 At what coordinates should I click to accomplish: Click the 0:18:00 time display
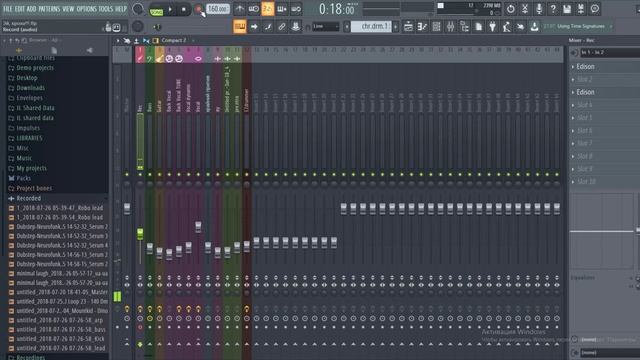[x=337, y=9]
